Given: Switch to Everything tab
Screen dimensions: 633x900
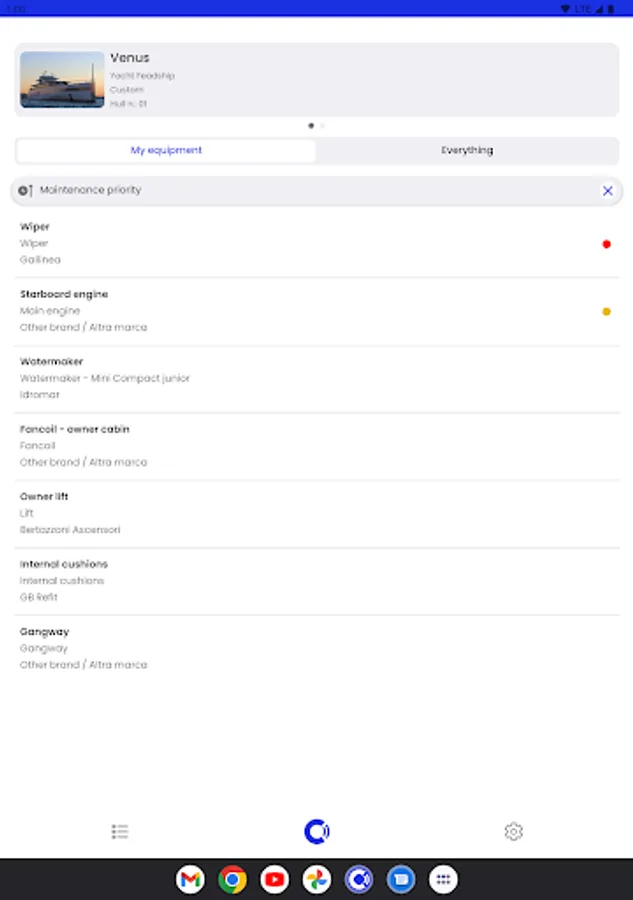Looking at the screenshot, I should click(x=467, y=151).
